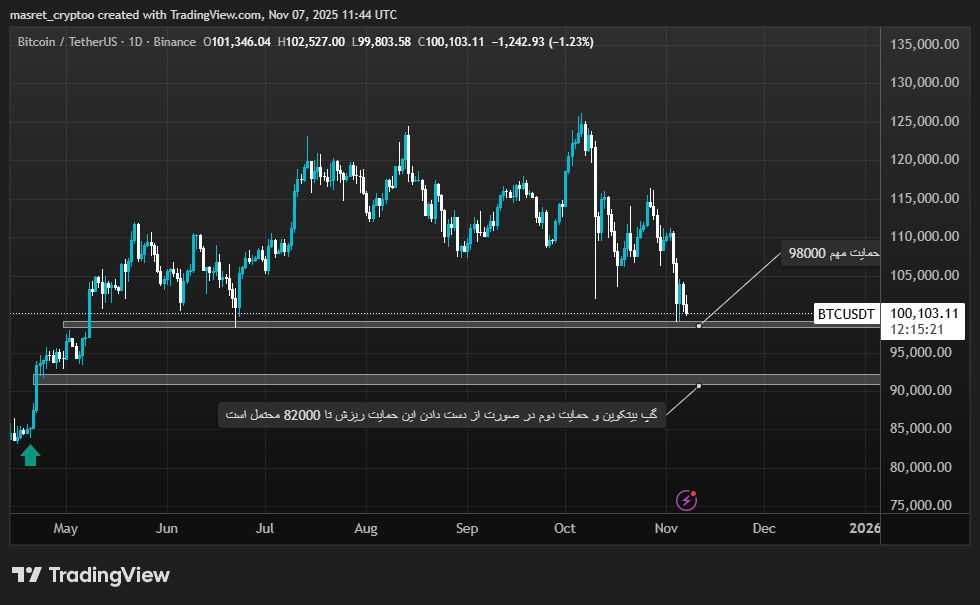Image resolution: width=980 pixels, height=605 pixels.
Task: Click the TradingView logo icon
Action: [x=27, y=575]
